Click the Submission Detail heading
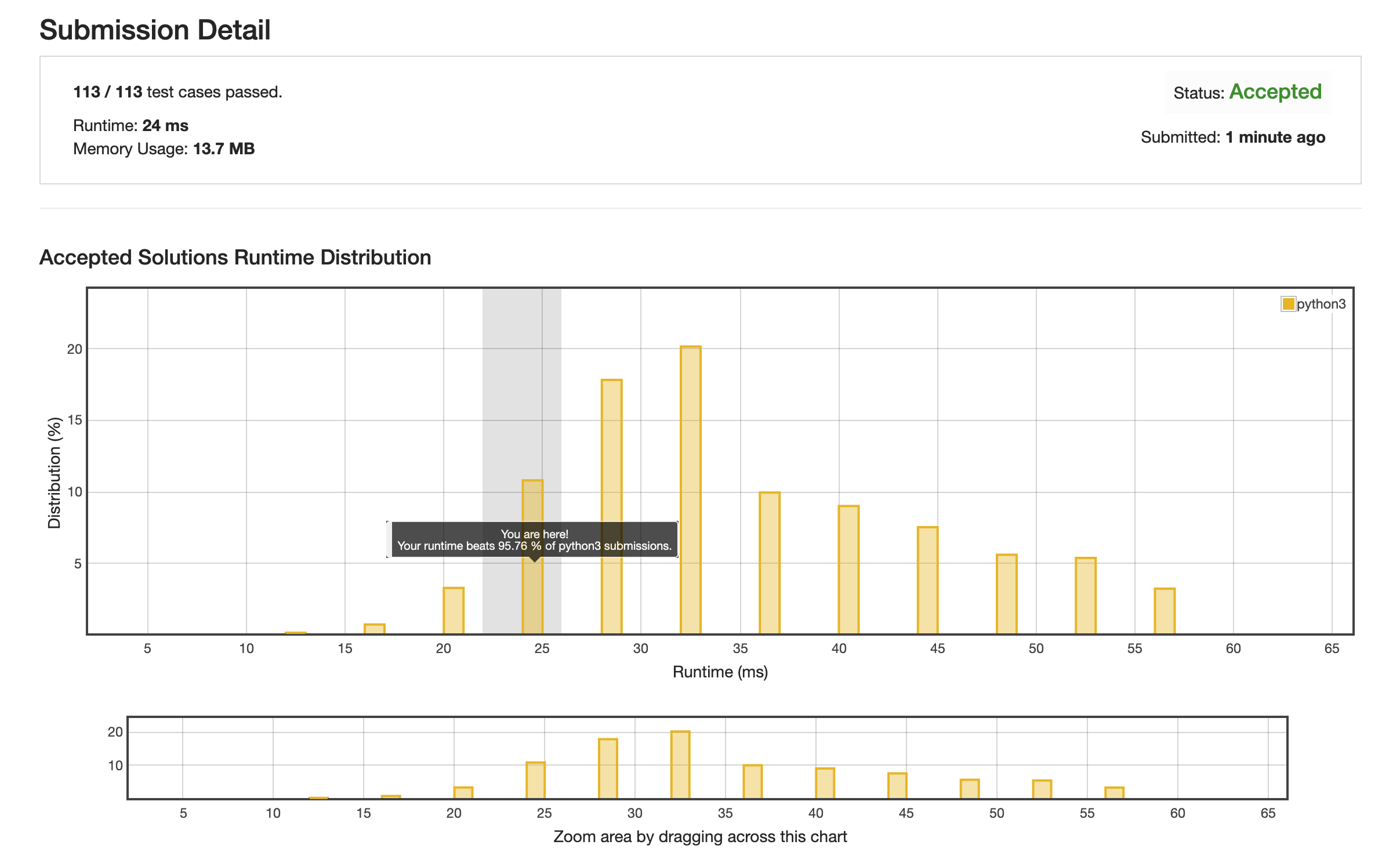 155,30
